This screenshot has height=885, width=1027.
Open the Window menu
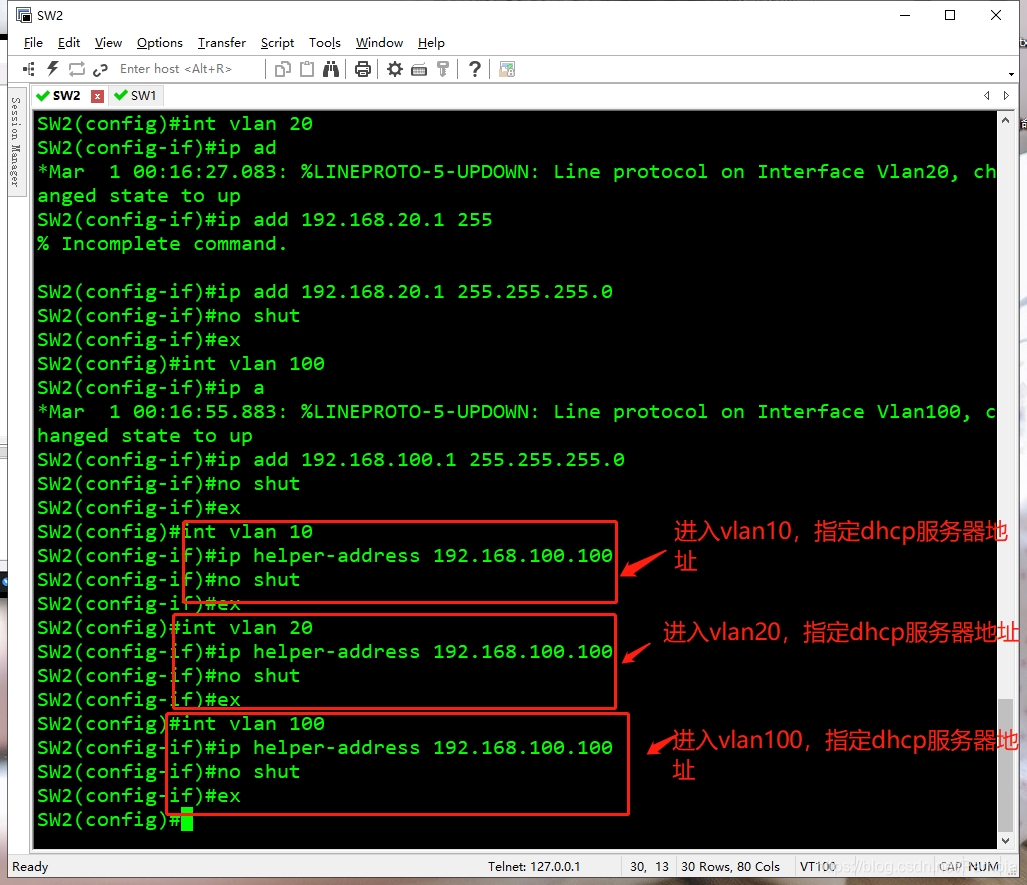click(x=379, y=43)
